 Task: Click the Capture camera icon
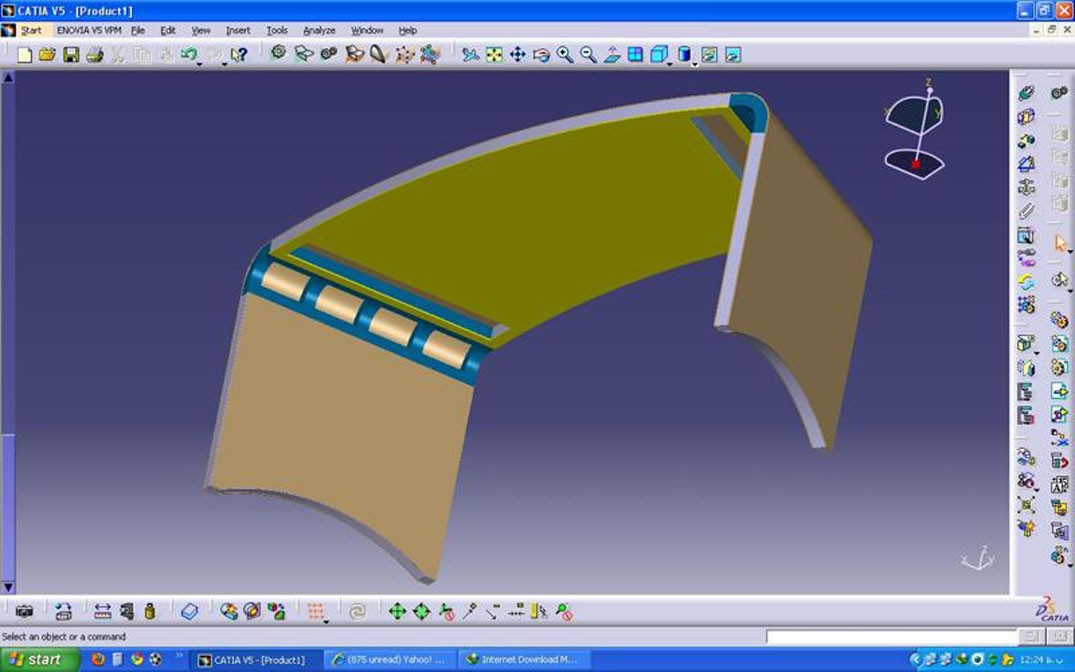tap(25, 611)
